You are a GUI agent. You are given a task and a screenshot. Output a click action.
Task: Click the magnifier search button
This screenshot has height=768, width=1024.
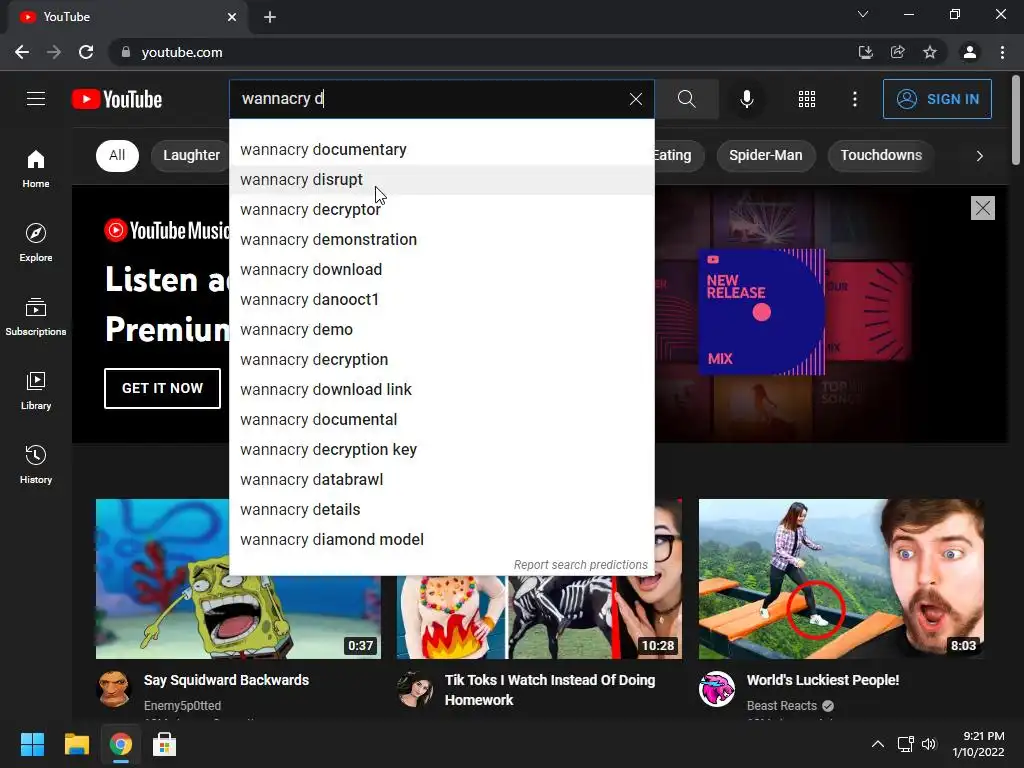click(x=686, y=99)
